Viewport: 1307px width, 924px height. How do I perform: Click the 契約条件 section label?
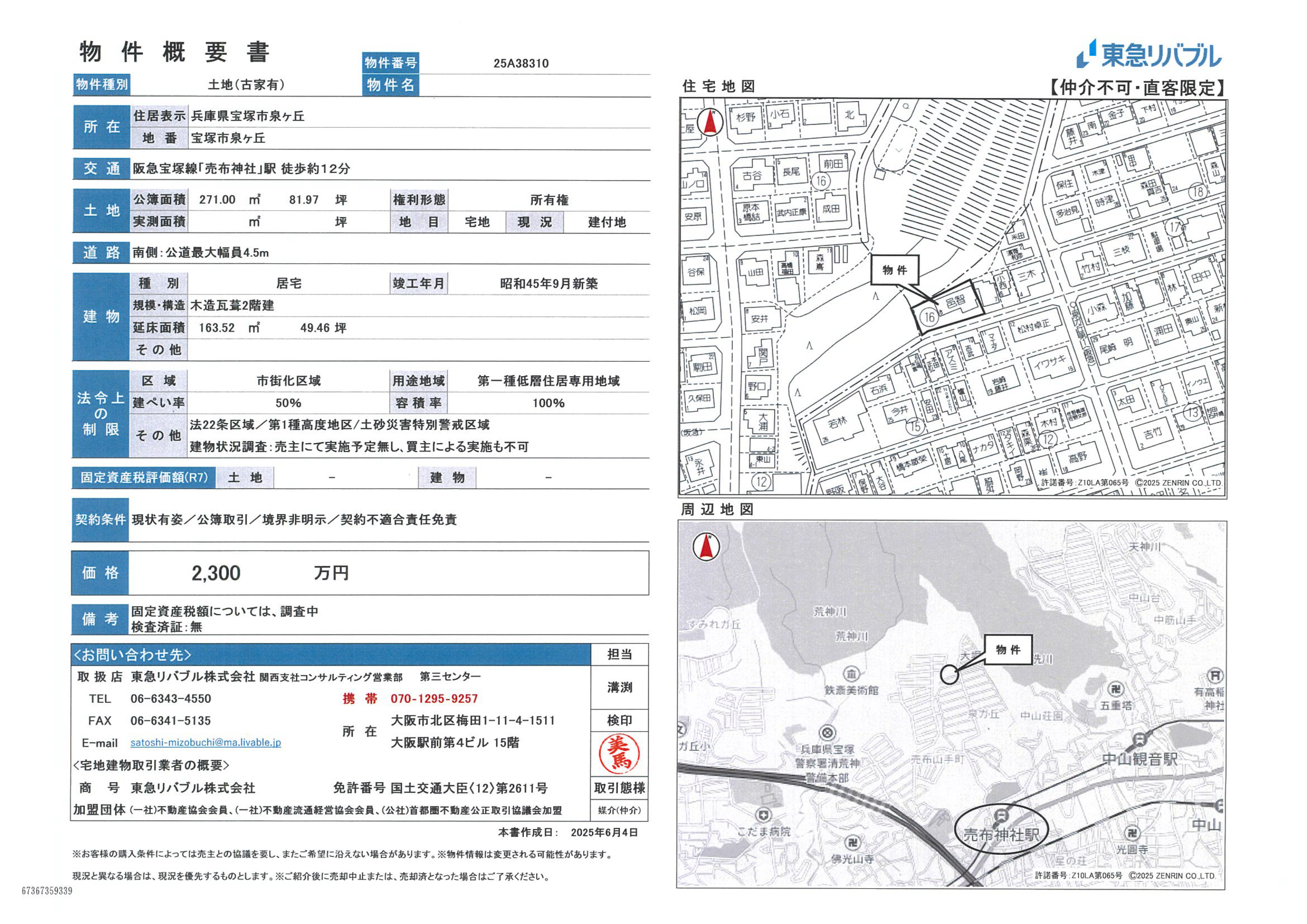(x=100, y=519)
